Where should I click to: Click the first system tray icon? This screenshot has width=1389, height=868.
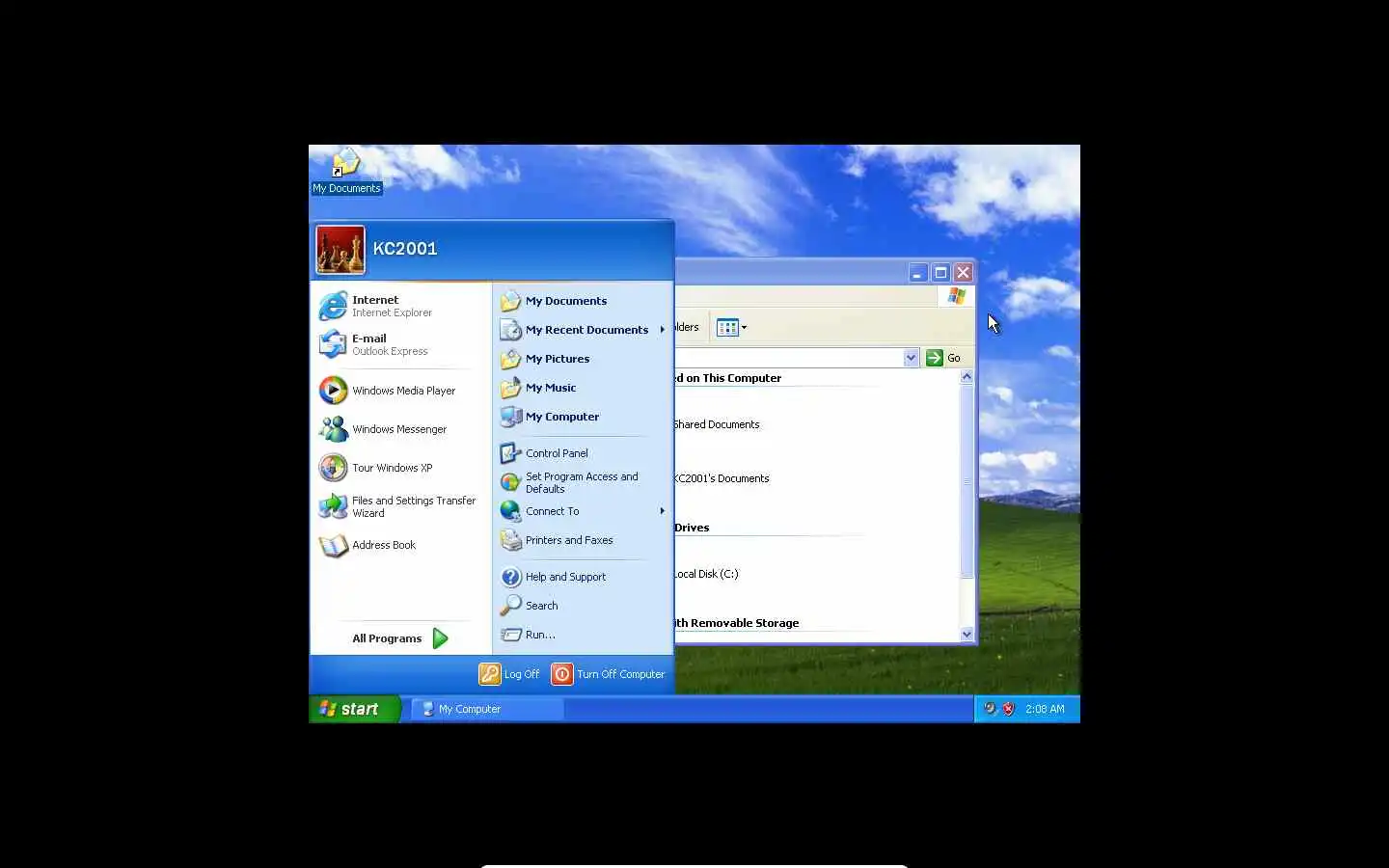990,709
